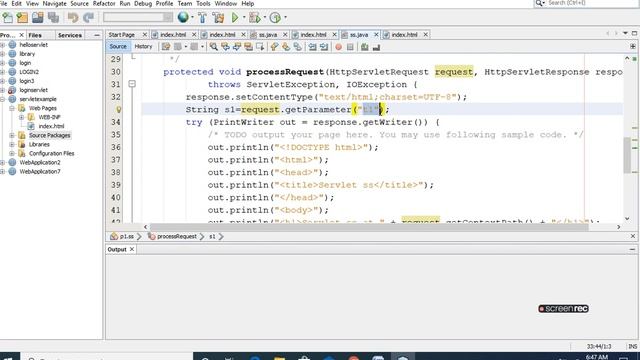The height and width of the screenshot is (360, 640).
Task: Expand the library project node
Action: pyautogui.click(x=2, y=54)
